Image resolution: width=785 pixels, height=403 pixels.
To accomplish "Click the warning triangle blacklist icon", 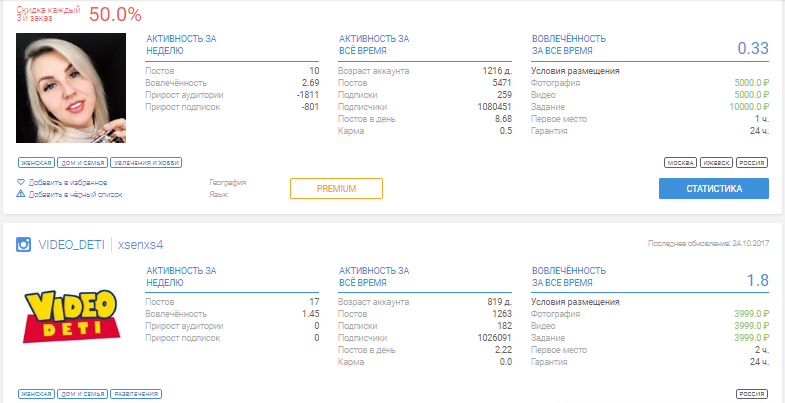I will [x=21, y=194].
